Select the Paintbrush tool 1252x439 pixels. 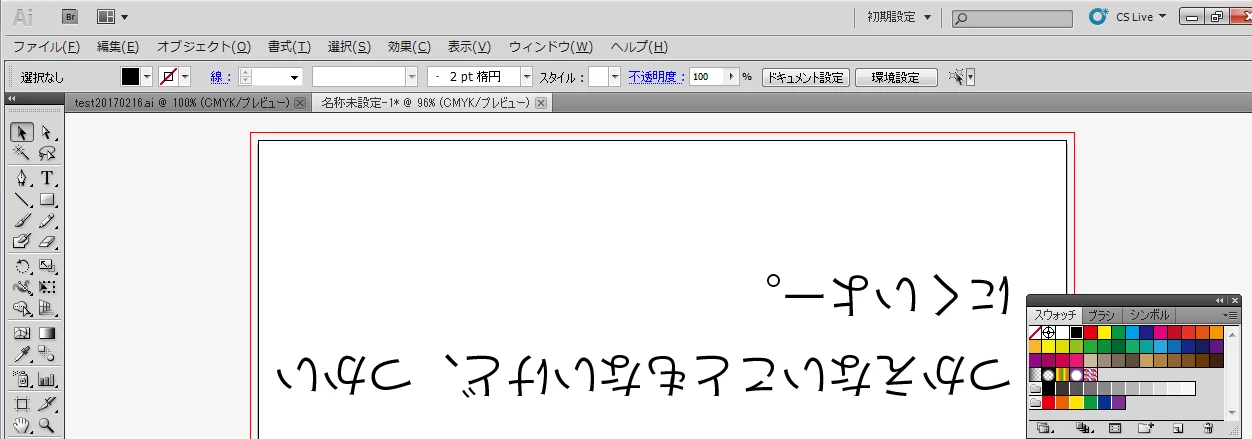(x=21, y=221)
